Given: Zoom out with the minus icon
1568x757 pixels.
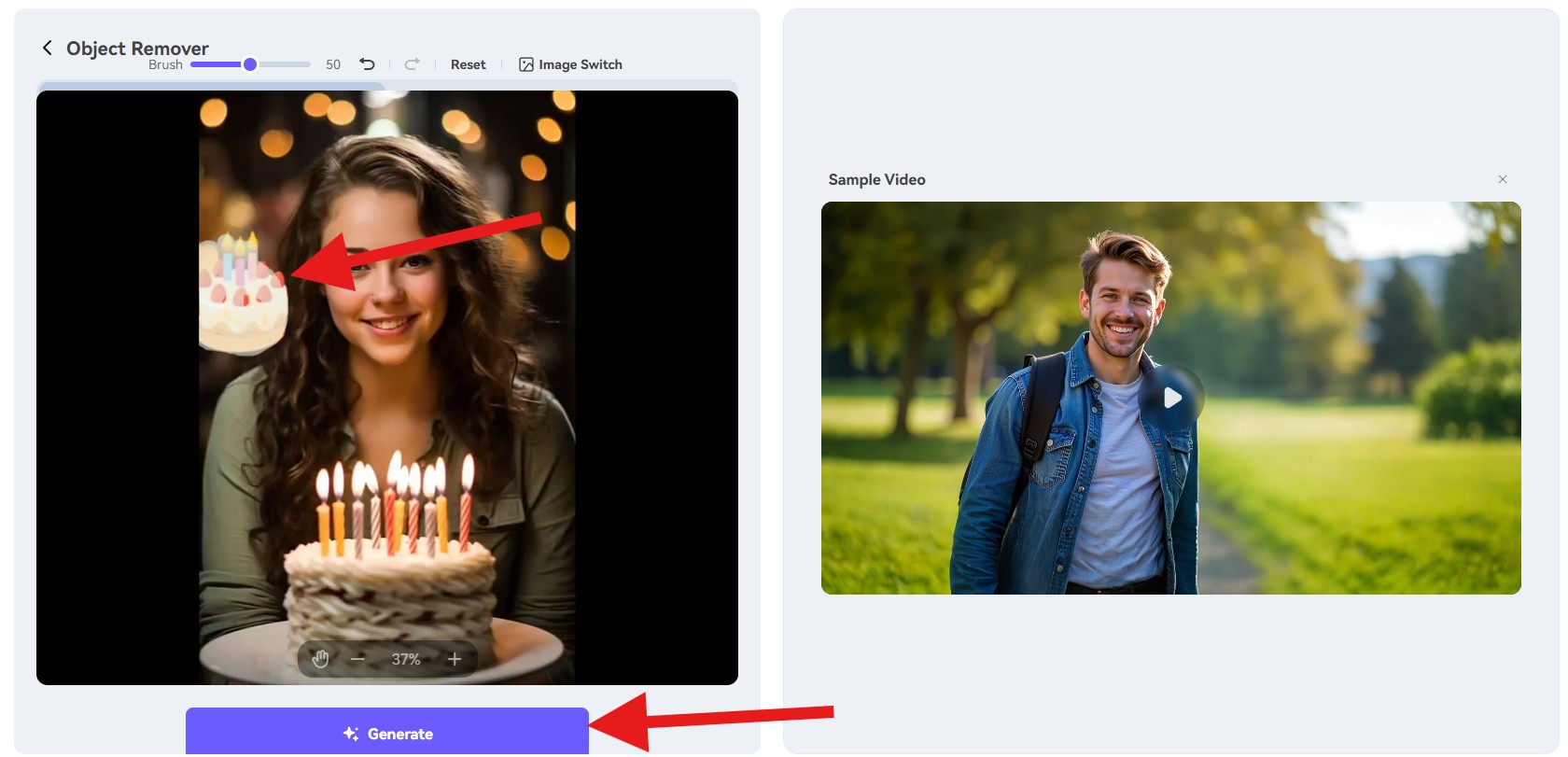Looking at the screenshot, I should (x=357, y=659).
